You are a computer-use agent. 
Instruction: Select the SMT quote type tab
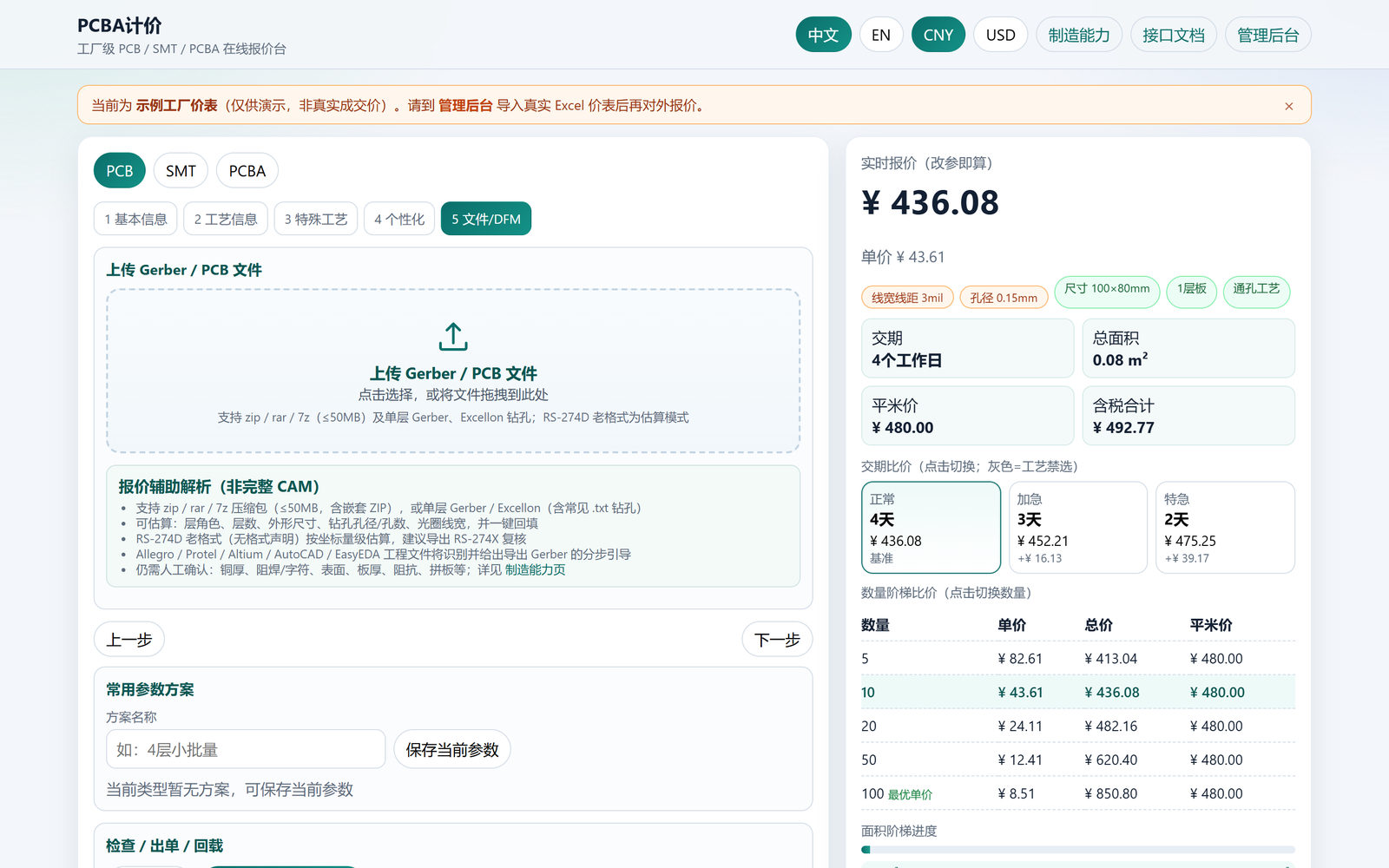[x=181, y=171]
